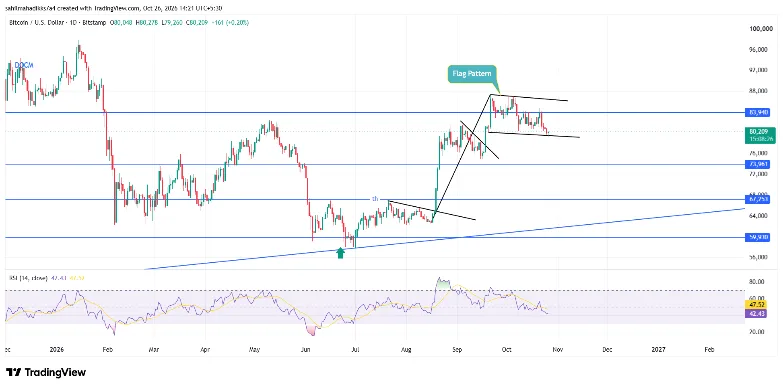Select the 67,253 horizontal line price label
The width and height of the screenshot is (783, 388).
759,199
